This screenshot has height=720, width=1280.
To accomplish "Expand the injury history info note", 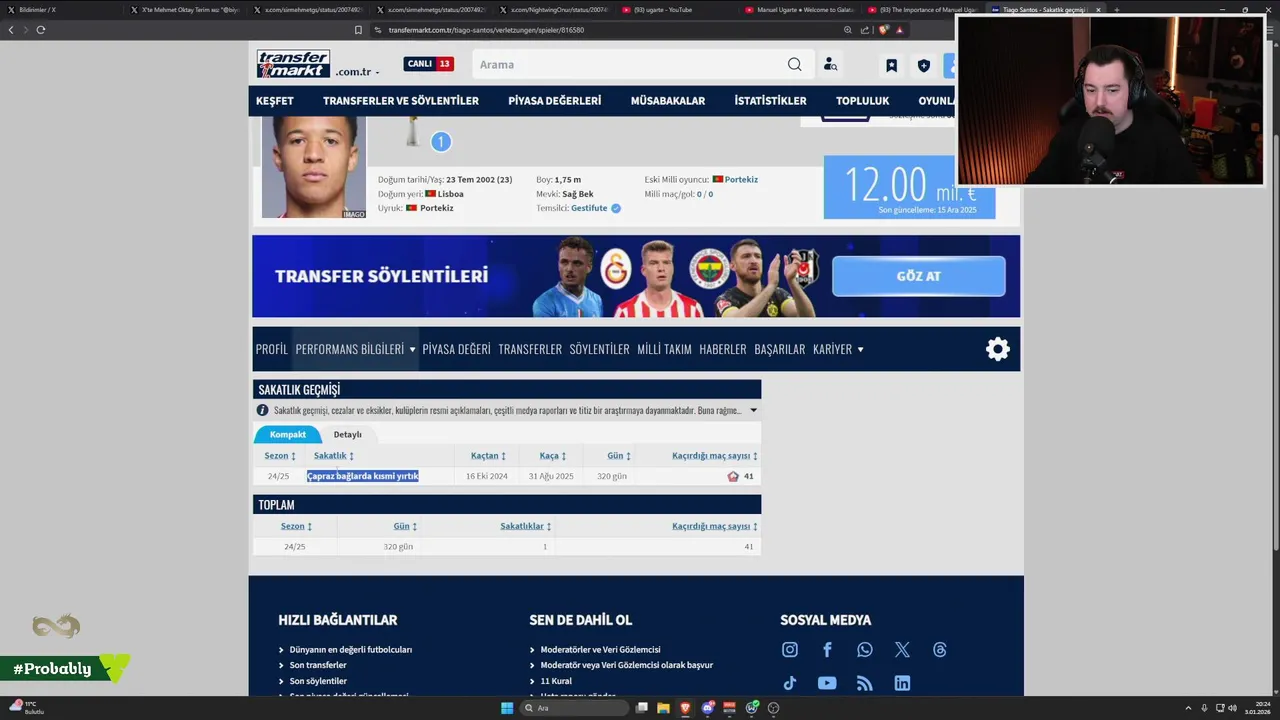I will click(753, 410).
